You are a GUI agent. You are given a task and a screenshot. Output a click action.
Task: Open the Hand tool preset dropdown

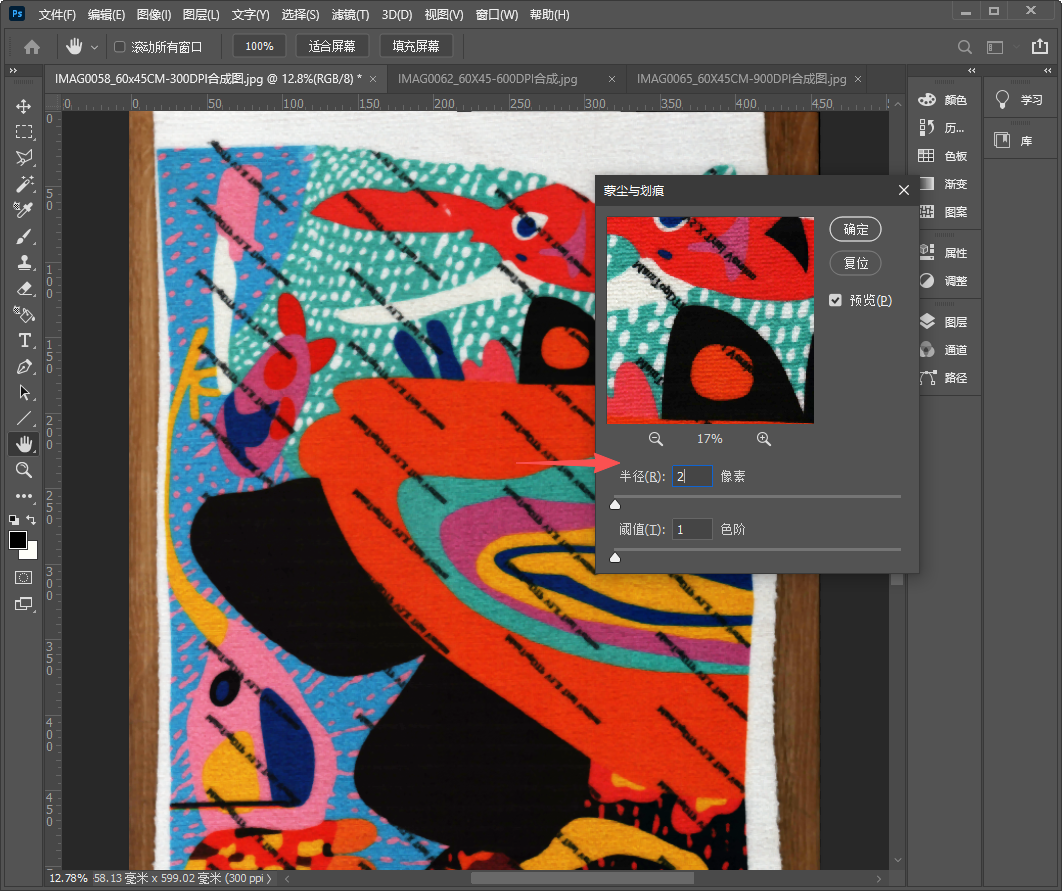(x=95, y=47)
